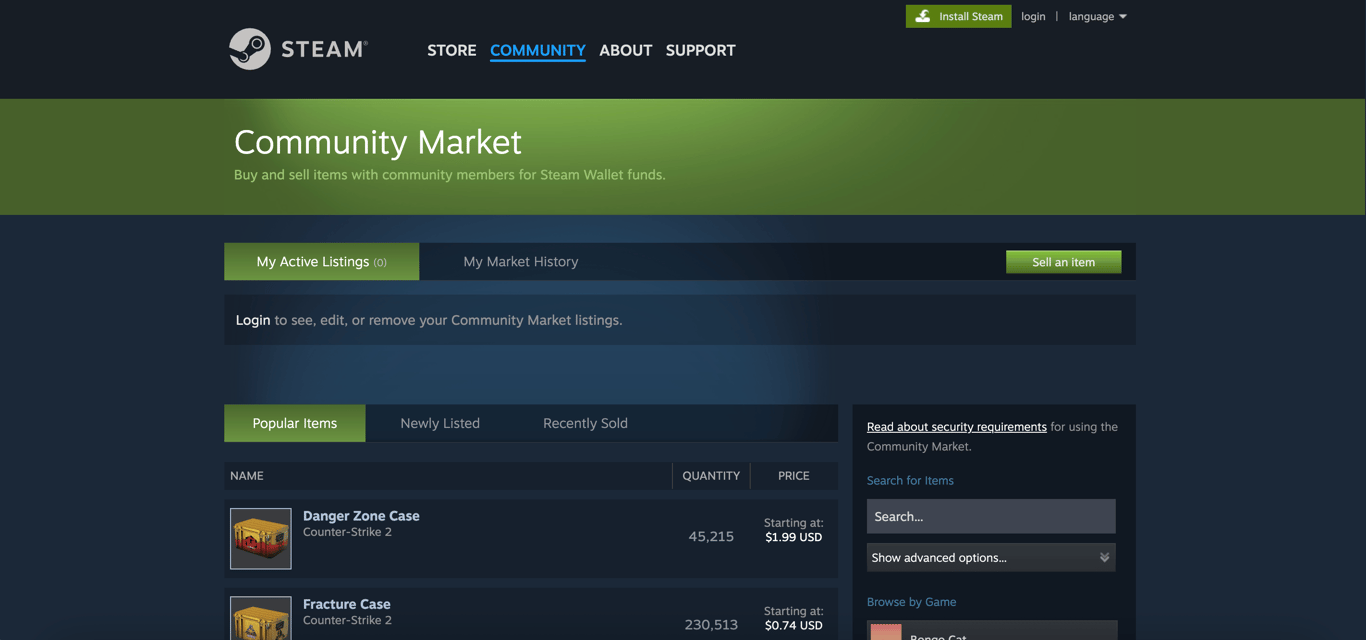Click the Community Market title
1366x640 pixels.
(x=378, y=142)
